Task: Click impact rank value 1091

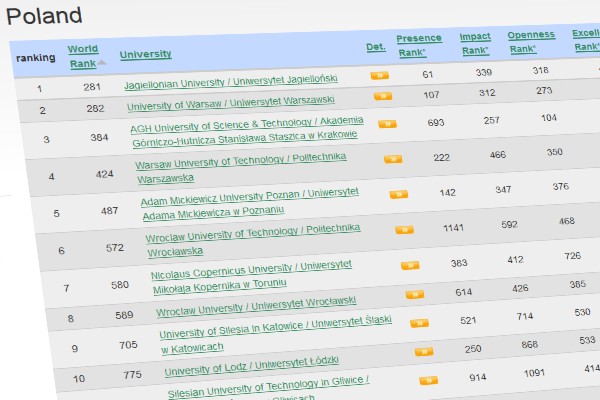Action: click(534, 373)
